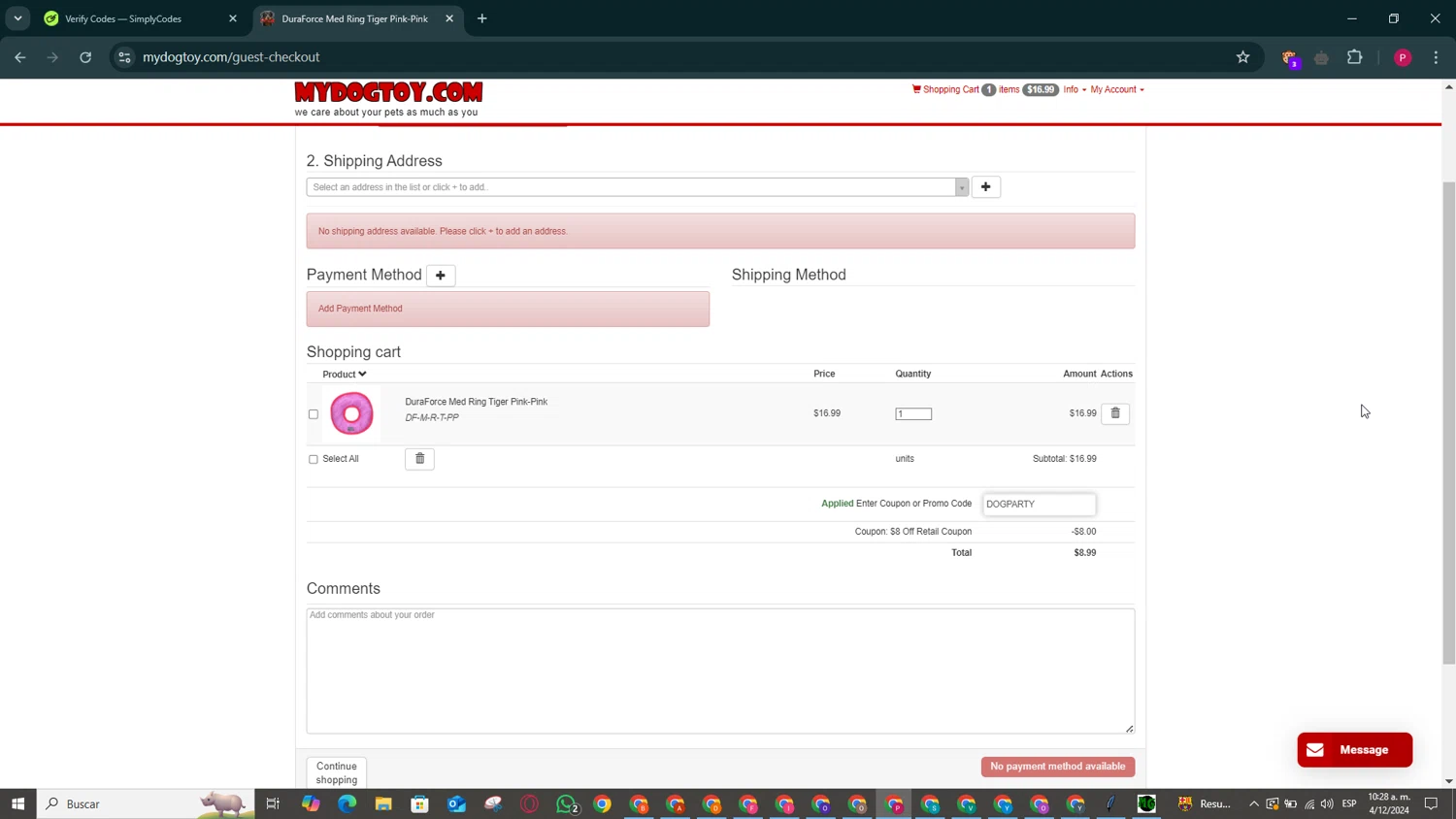Click the Subtotal: $16.99 text
Image resolution: width=1456 pixels, height=819 pixels.
[x=1064, y=459]
